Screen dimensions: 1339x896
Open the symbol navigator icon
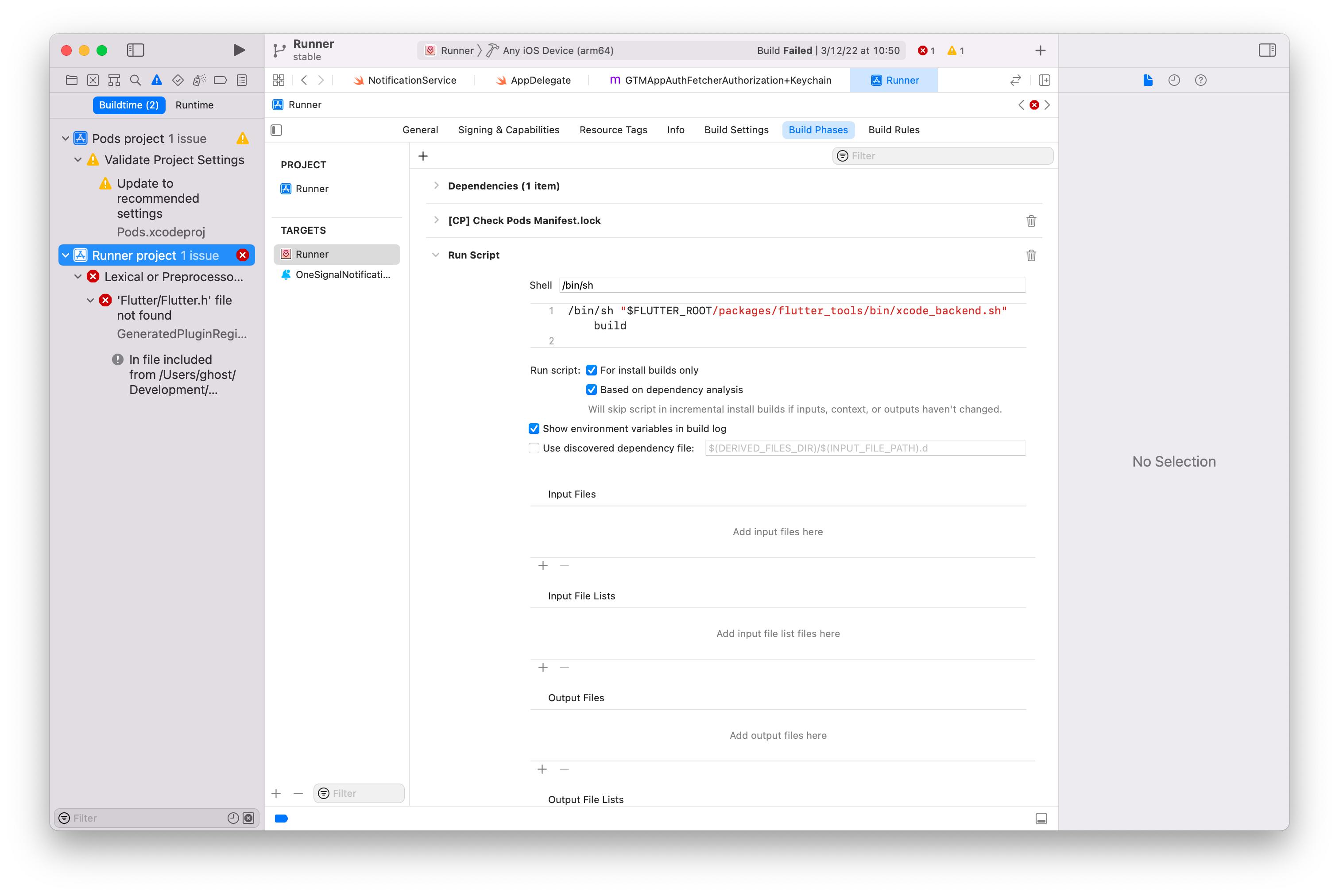click(114, 80)
